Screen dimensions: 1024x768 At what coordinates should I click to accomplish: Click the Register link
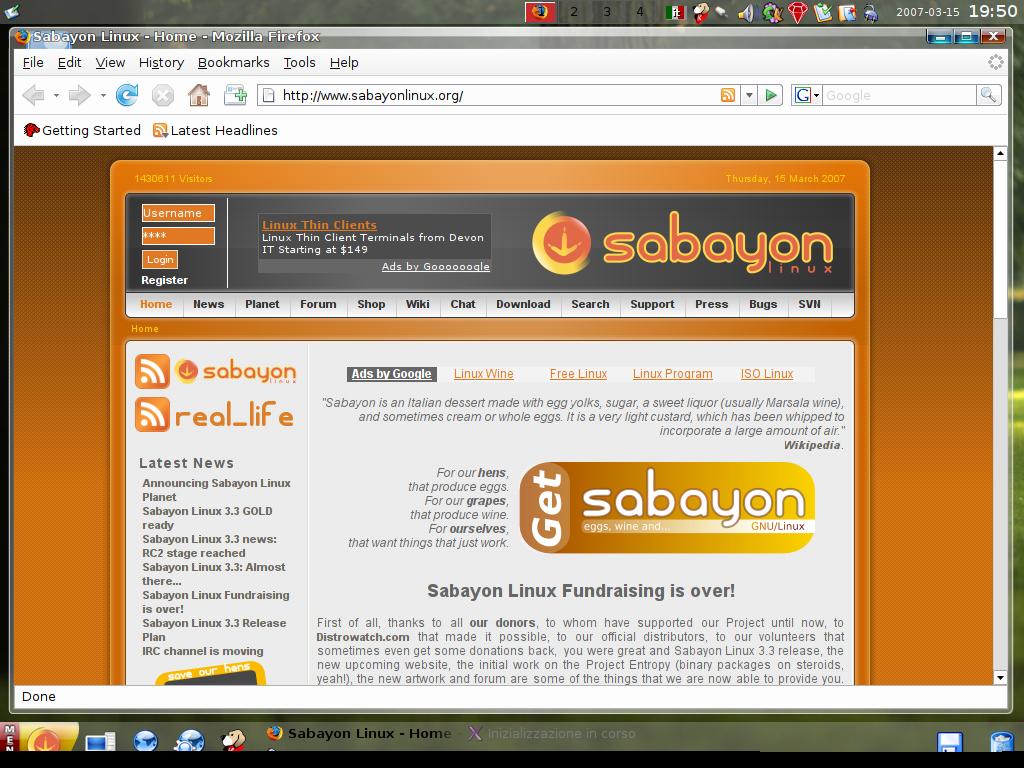click(165, 280)
